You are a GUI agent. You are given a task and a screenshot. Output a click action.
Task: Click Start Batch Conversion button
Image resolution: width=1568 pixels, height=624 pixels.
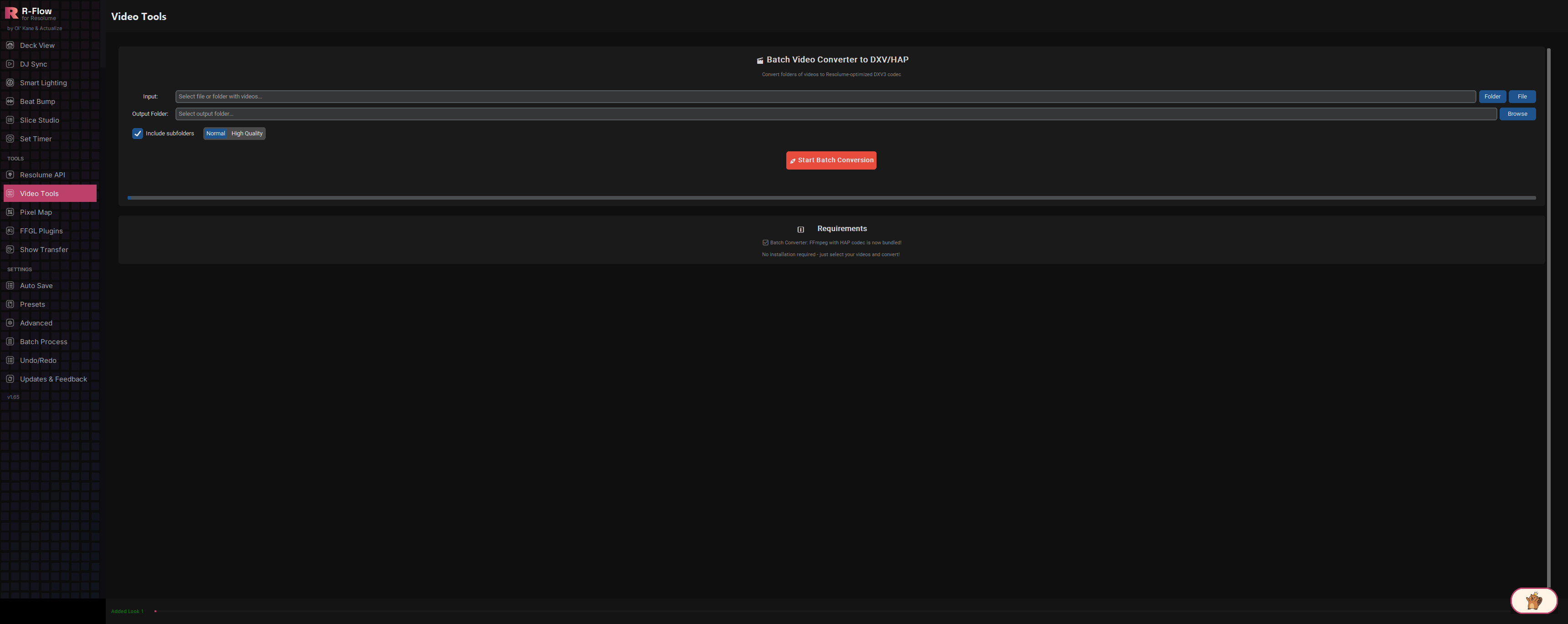click(x=831, y=161)
